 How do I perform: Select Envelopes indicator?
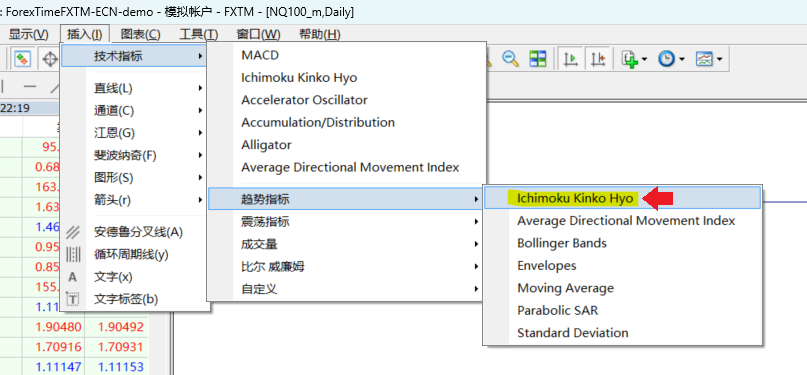pos(623,265)
